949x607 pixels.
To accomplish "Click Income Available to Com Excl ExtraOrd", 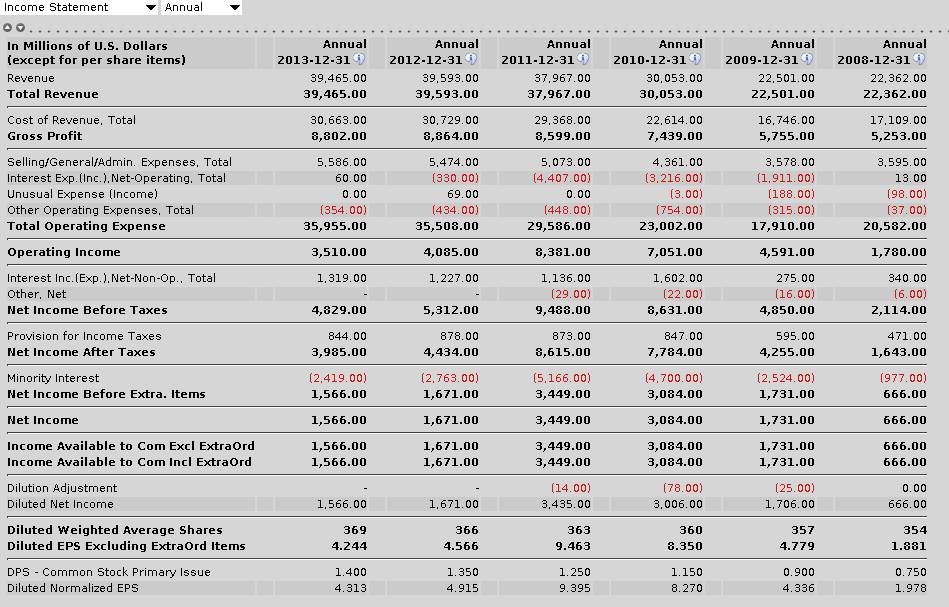I will [131, 446].
